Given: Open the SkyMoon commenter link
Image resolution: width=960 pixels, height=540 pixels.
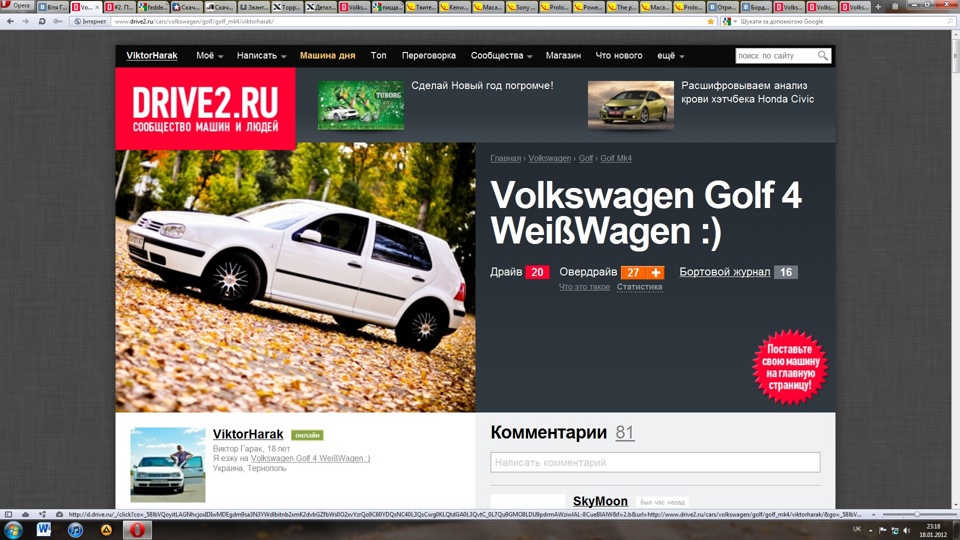Looking at the screenshot, I should click(x=600, y=501).
